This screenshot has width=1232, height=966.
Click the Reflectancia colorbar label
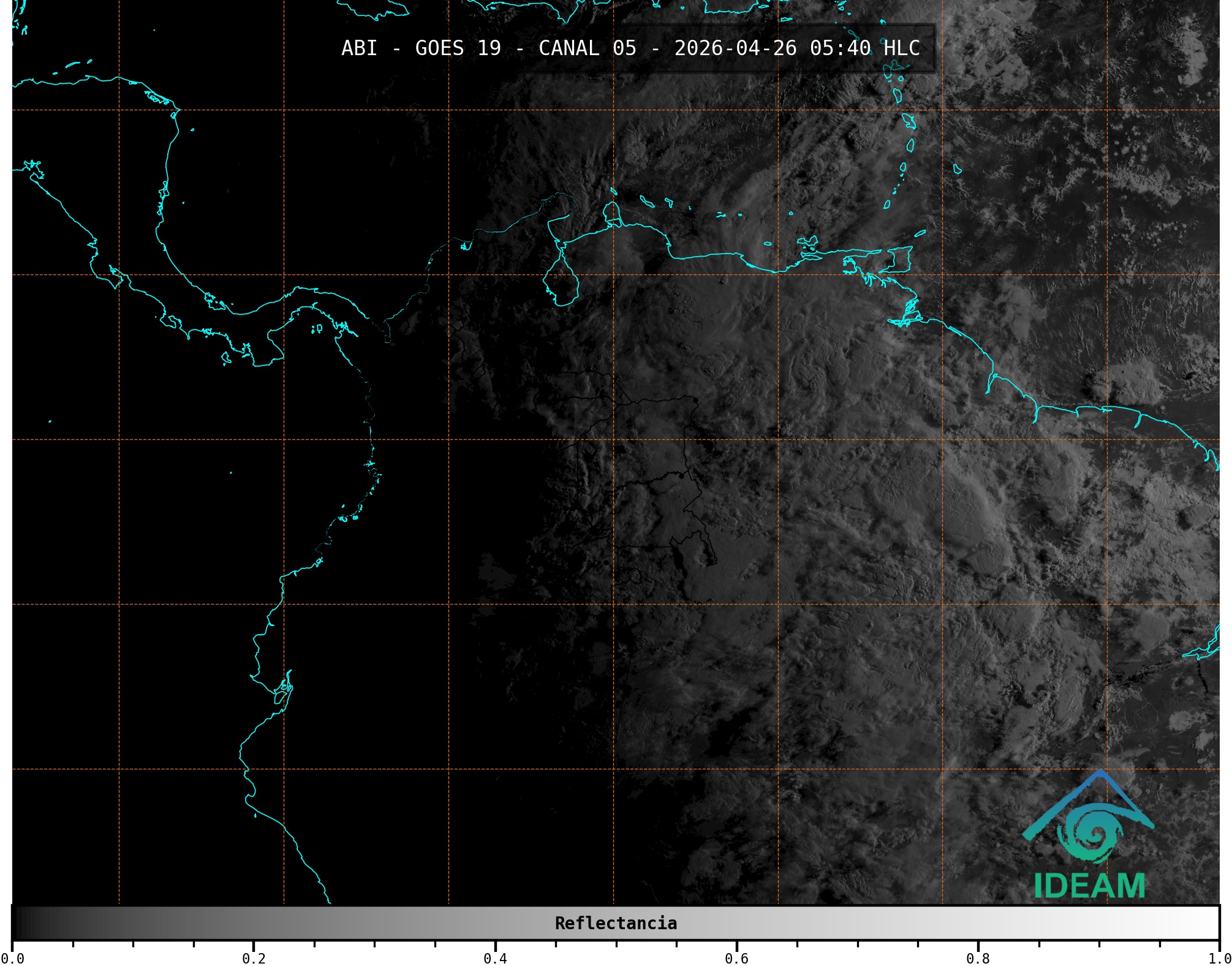(x=616, y=923)
